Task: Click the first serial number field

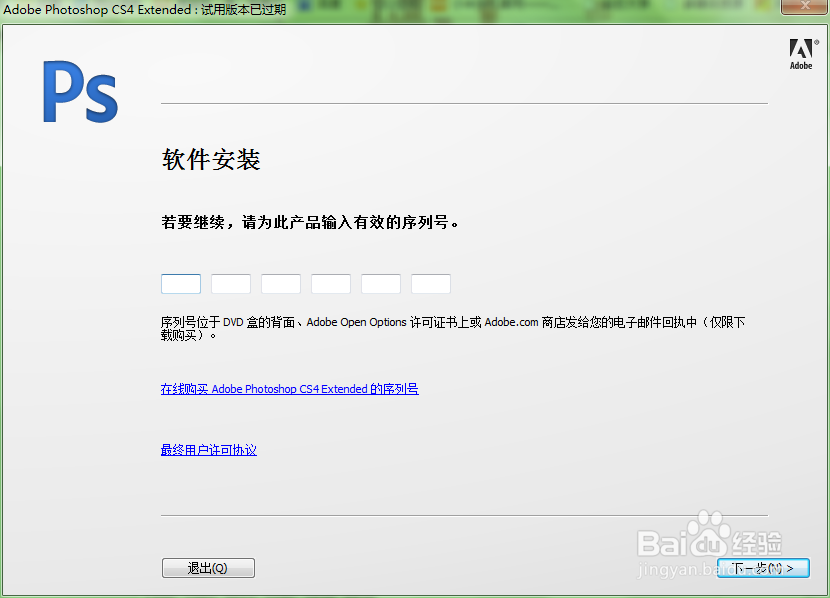Action: pos(181,284)
